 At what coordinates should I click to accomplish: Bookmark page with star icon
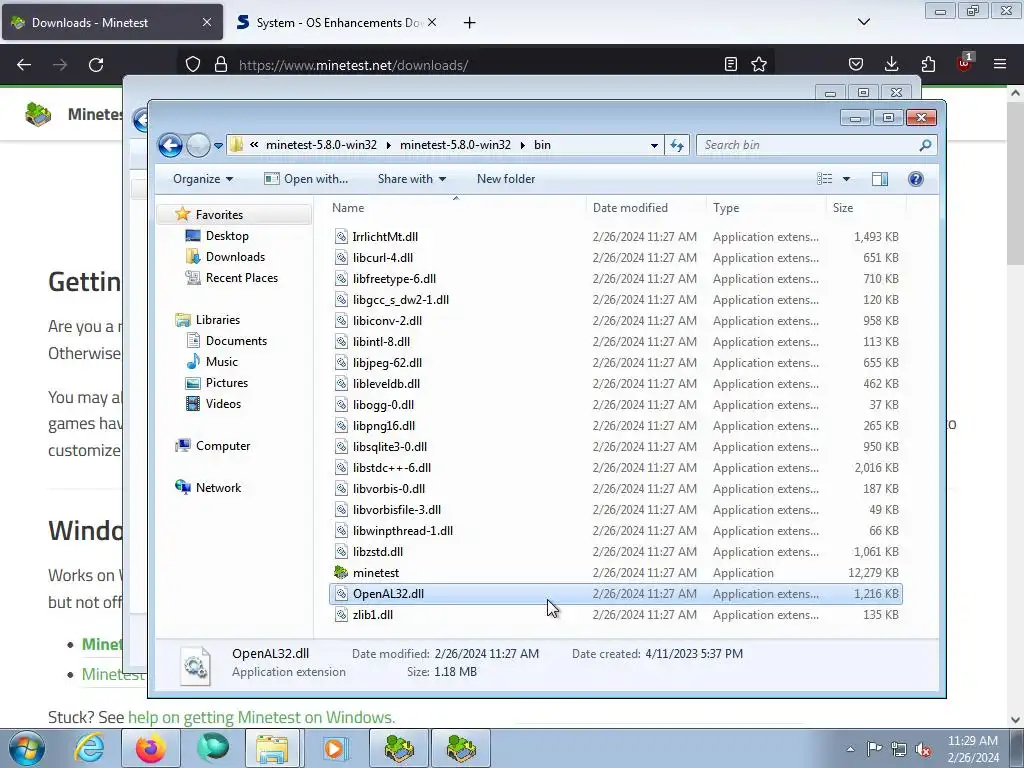point(759,65)
